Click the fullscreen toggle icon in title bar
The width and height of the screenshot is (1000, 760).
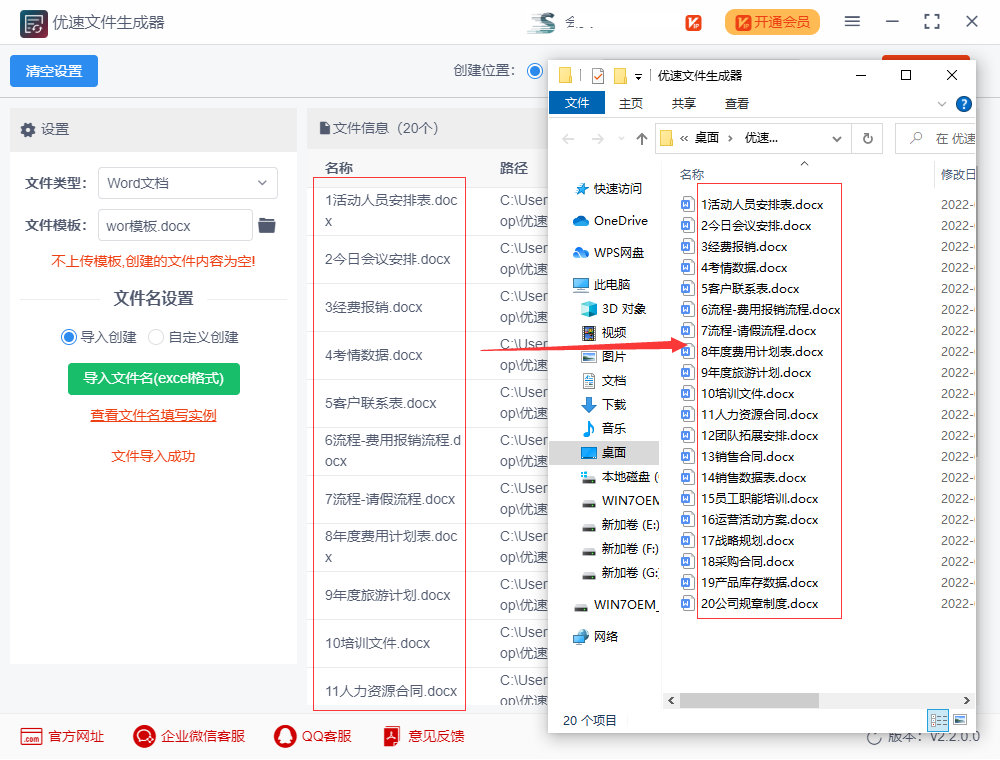(x=932, y=22)
